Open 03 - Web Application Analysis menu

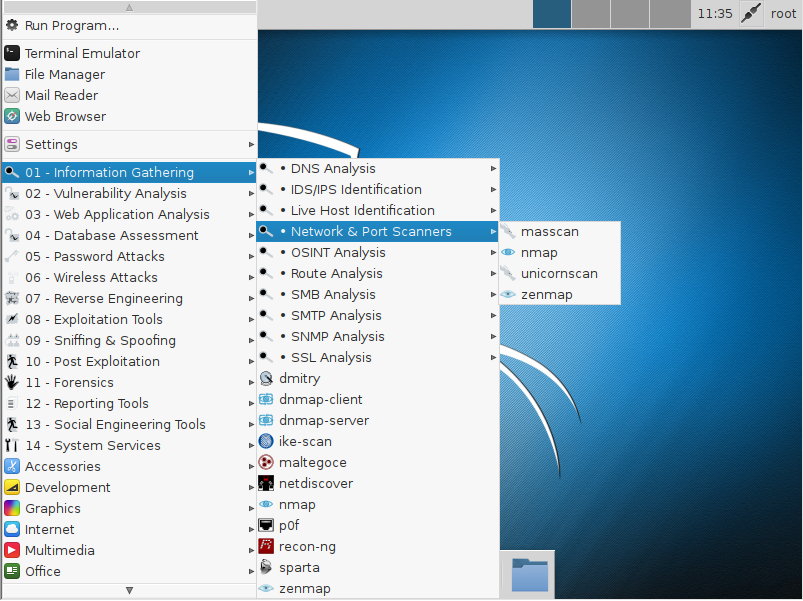(x=129, y=214)
